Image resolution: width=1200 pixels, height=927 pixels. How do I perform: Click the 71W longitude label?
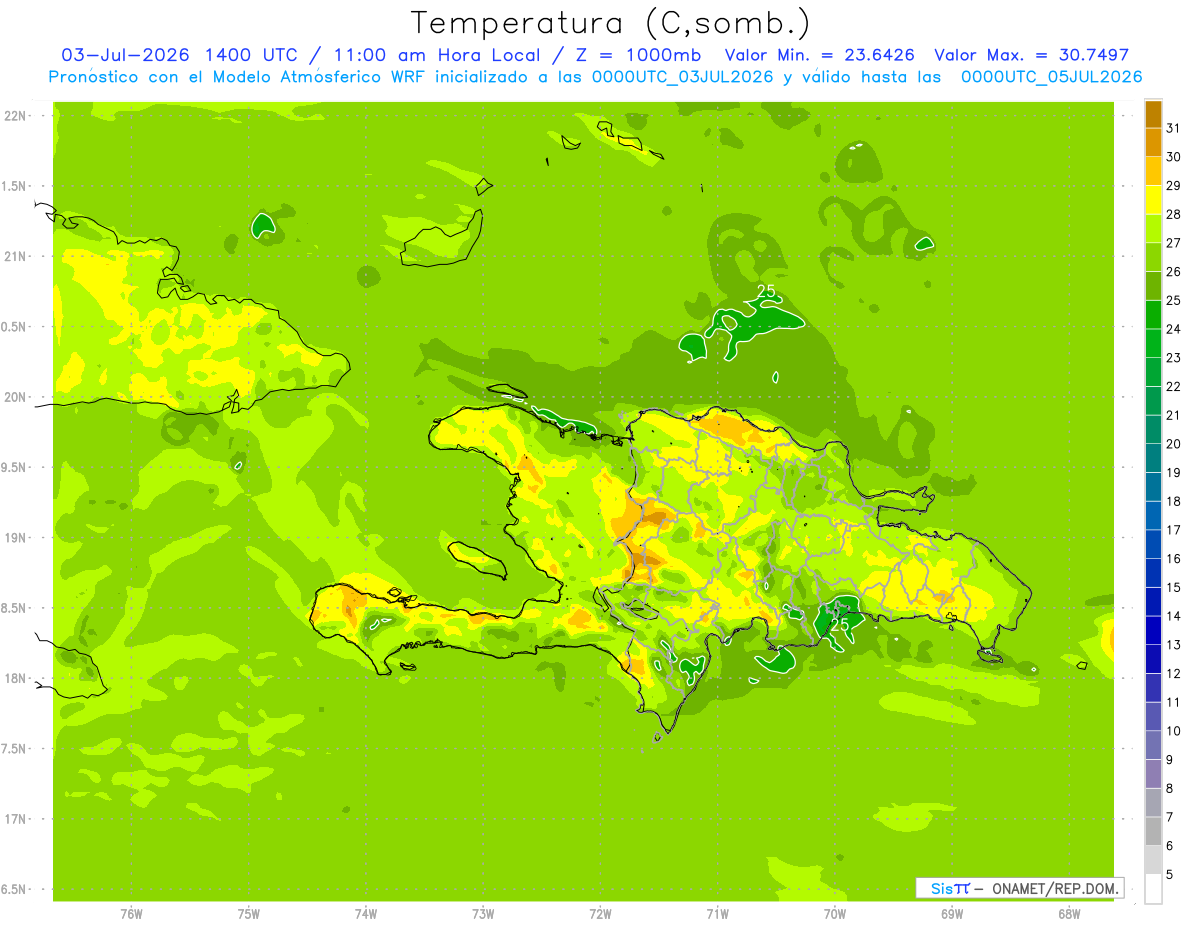[717, 914]
